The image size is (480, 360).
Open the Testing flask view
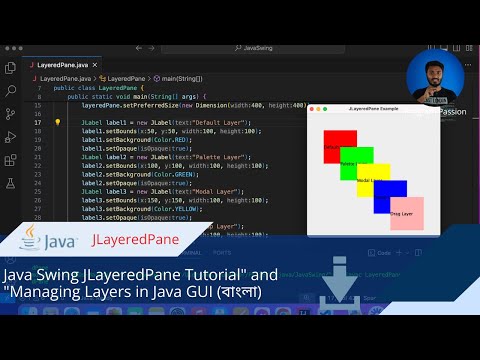click(x=10, y=183)
